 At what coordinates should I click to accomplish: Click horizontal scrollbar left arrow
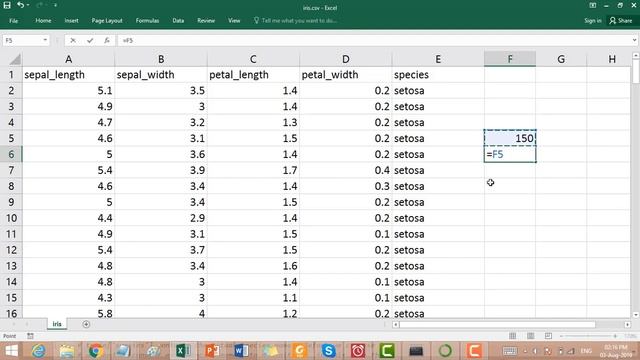(x=395, y=324)
